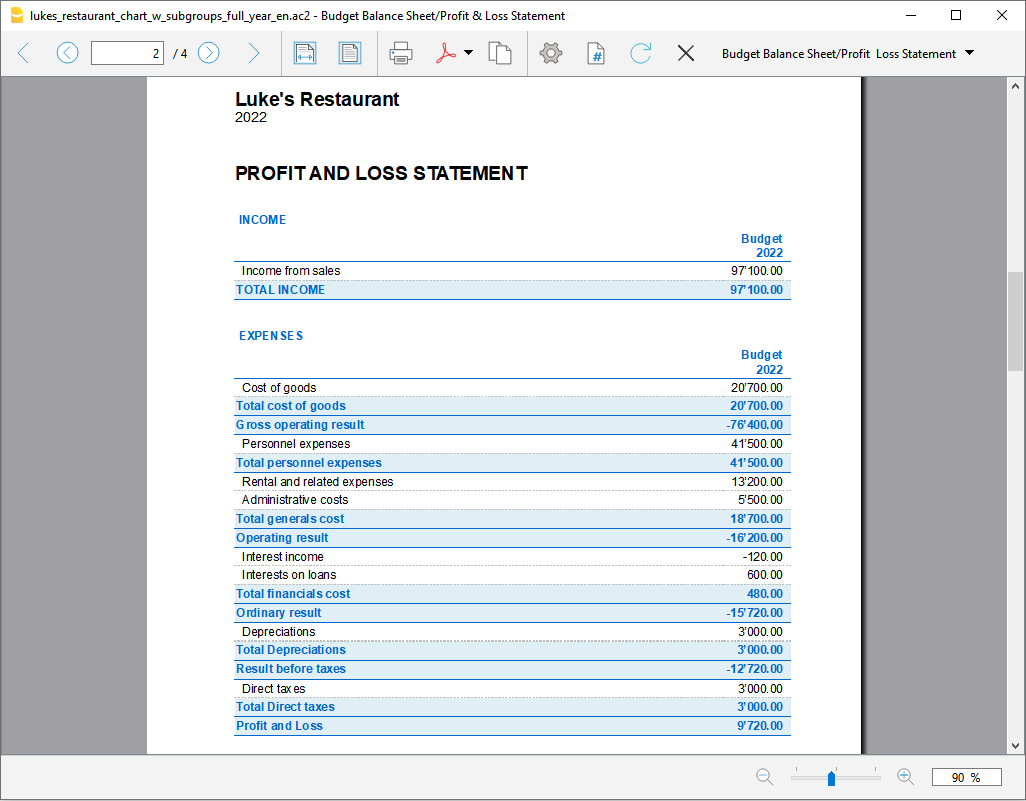Toggle fit page width view
Viewport: 1026px width, 801px height.
(x=305, y=53)
